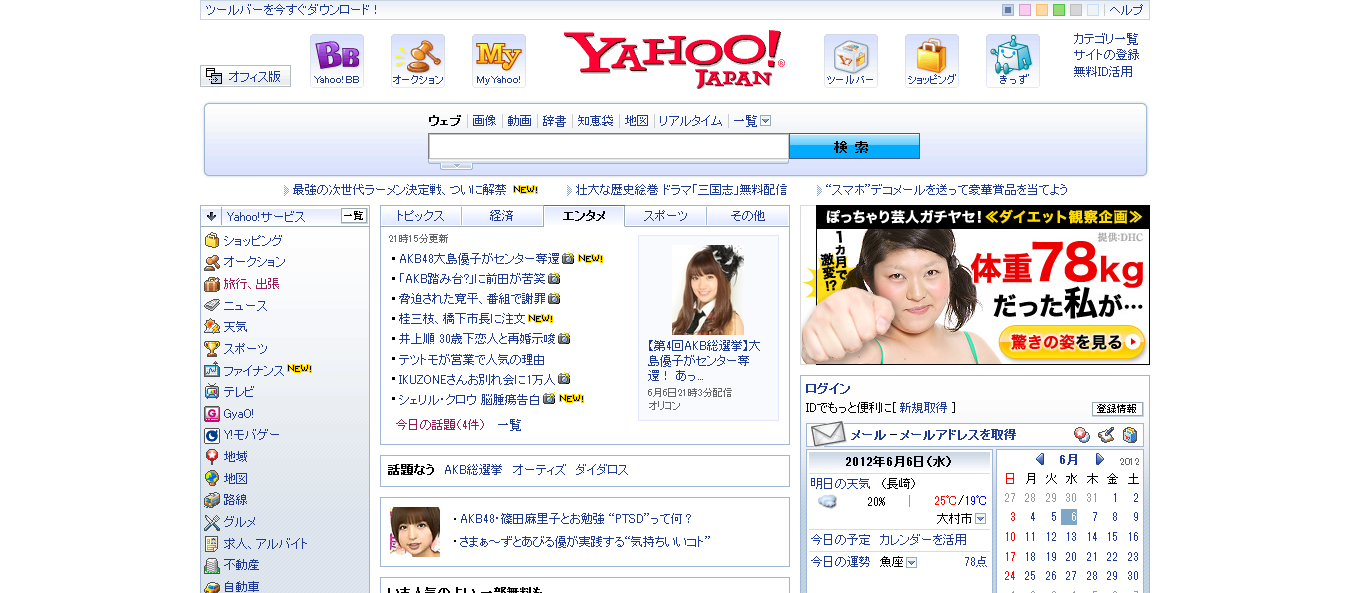Select the エンタメ tab
The width and height of the screenshot is (1349, 593).
584,216
